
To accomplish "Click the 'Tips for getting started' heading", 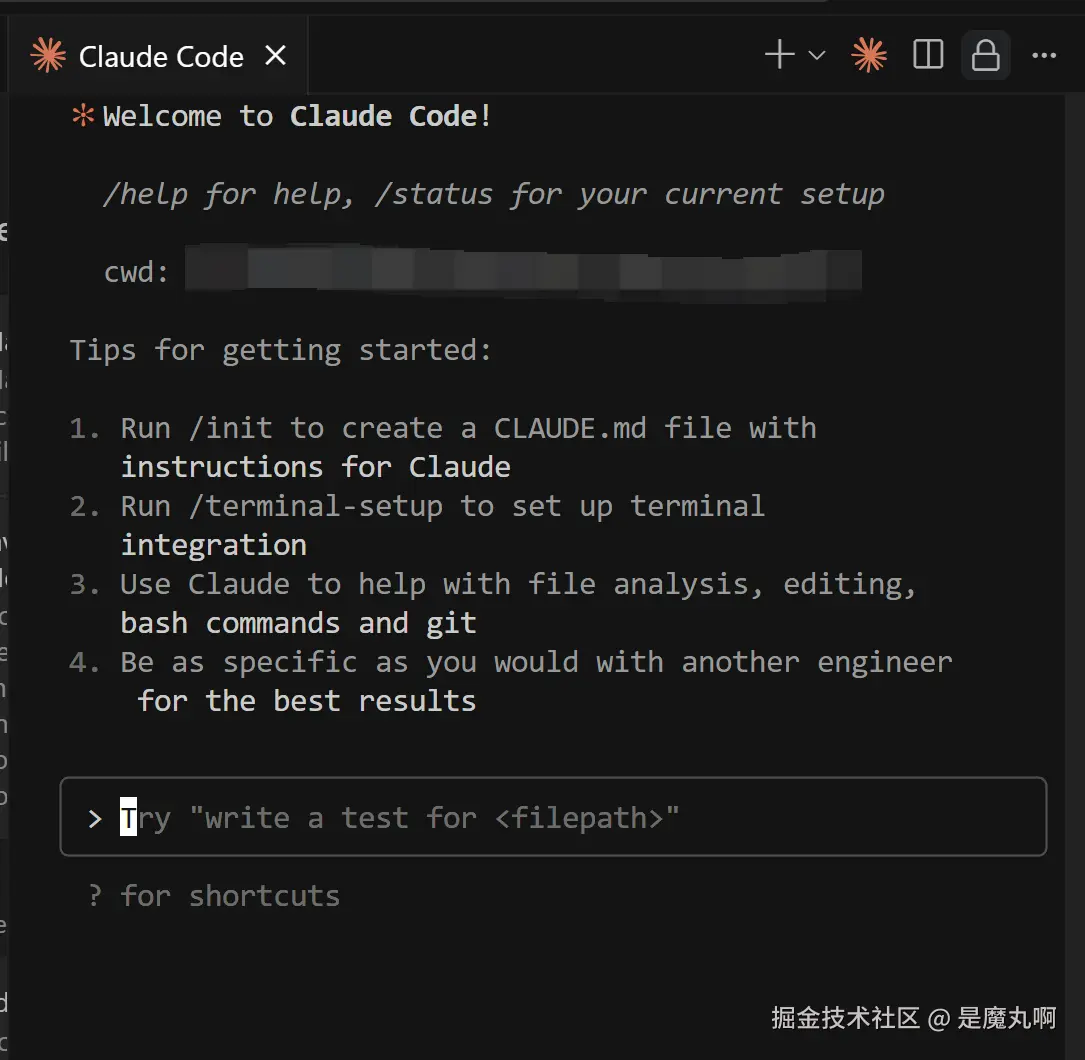I will 281,351.
